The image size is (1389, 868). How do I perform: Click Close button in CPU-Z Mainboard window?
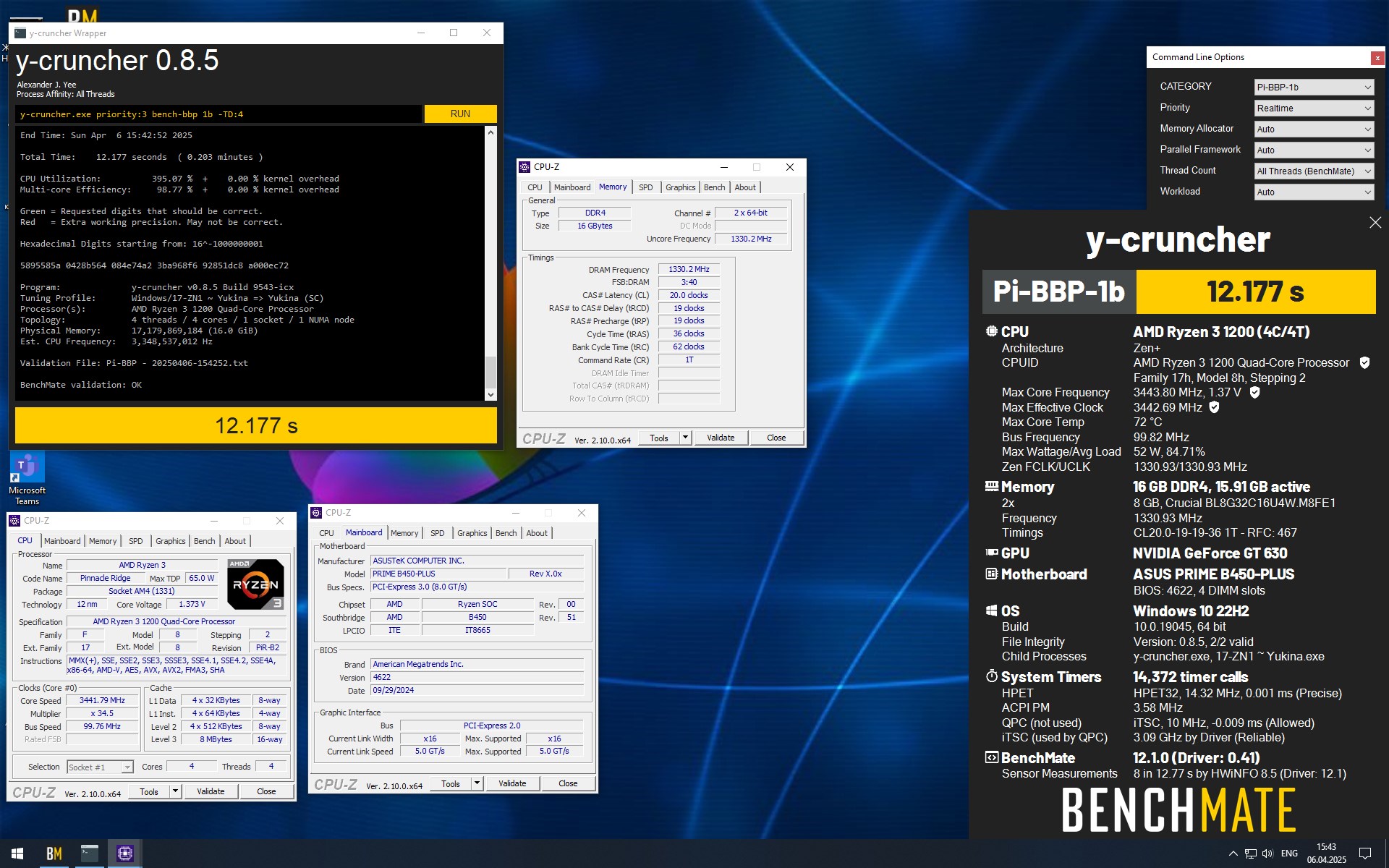tap(568, 783)
